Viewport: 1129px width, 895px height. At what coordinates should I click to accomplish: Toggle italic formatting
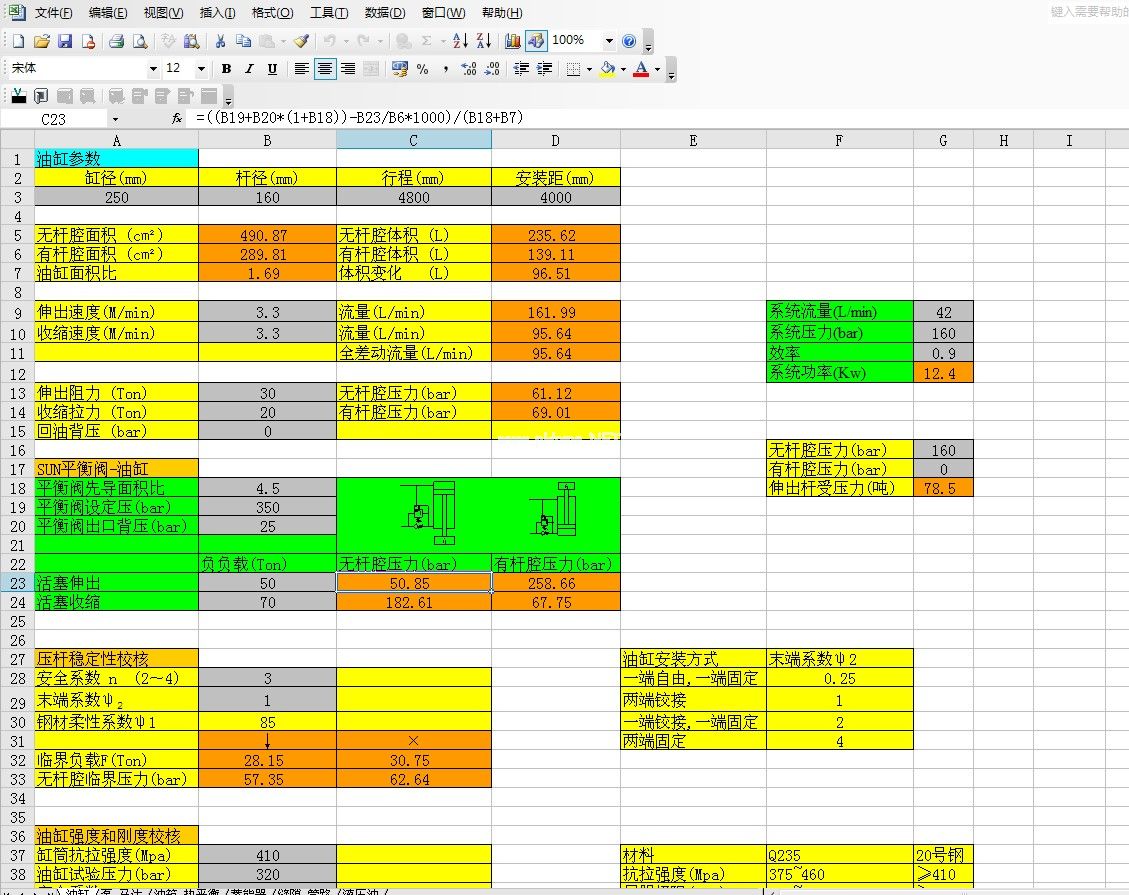[x=249, y=68]
